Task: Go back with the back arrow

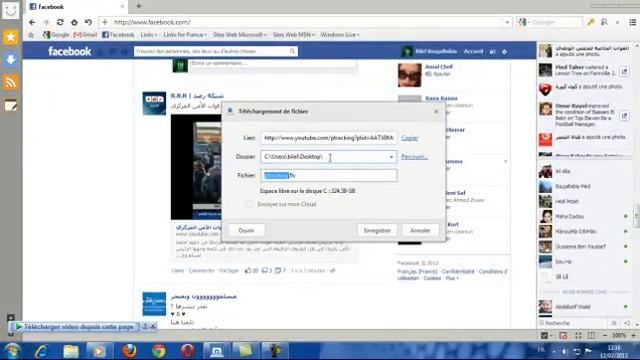Action: coord(32,22)
